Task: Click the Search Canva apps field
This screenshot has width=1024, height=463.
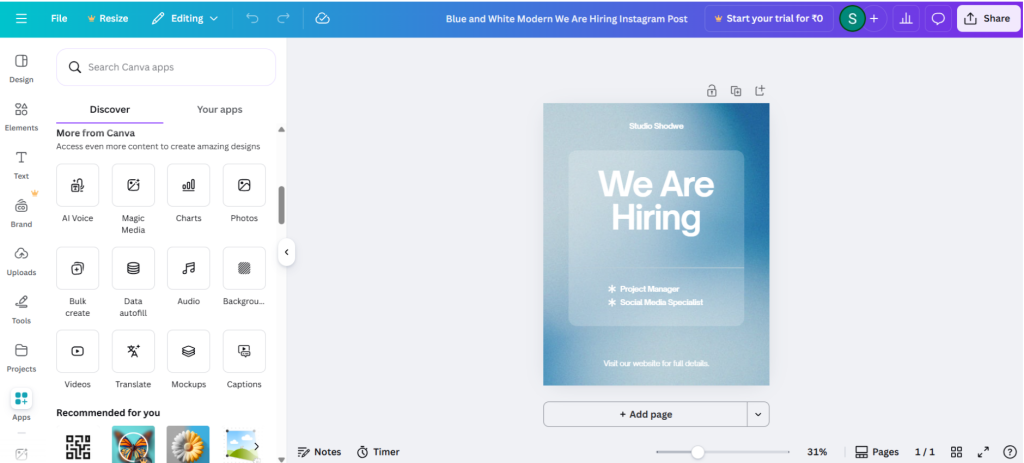Action: point(166,67)
